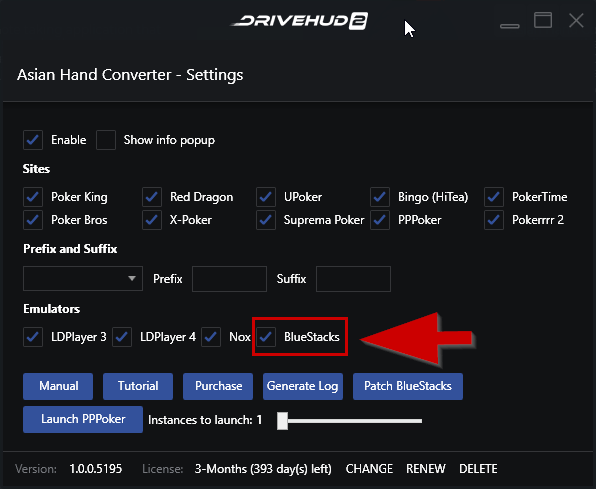
Task: Close the Asian Hand Converter window
Action: tap(576, 21)
